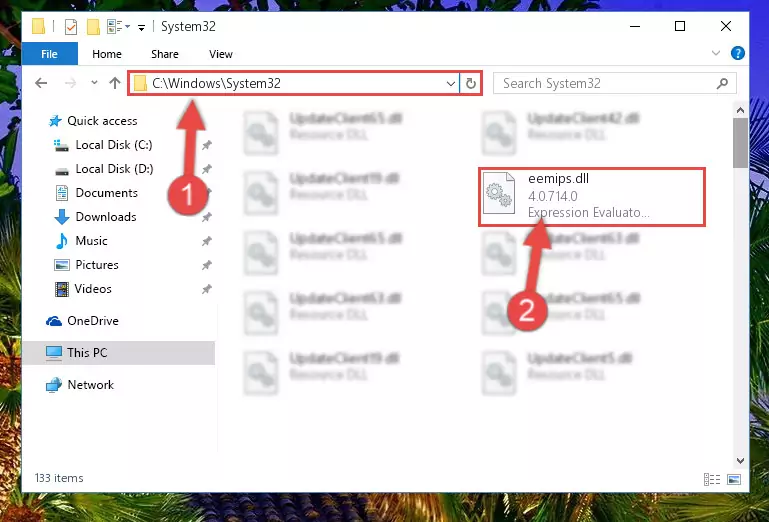
Task: Click the Back navigation arrow
Action: coord(41,83)
